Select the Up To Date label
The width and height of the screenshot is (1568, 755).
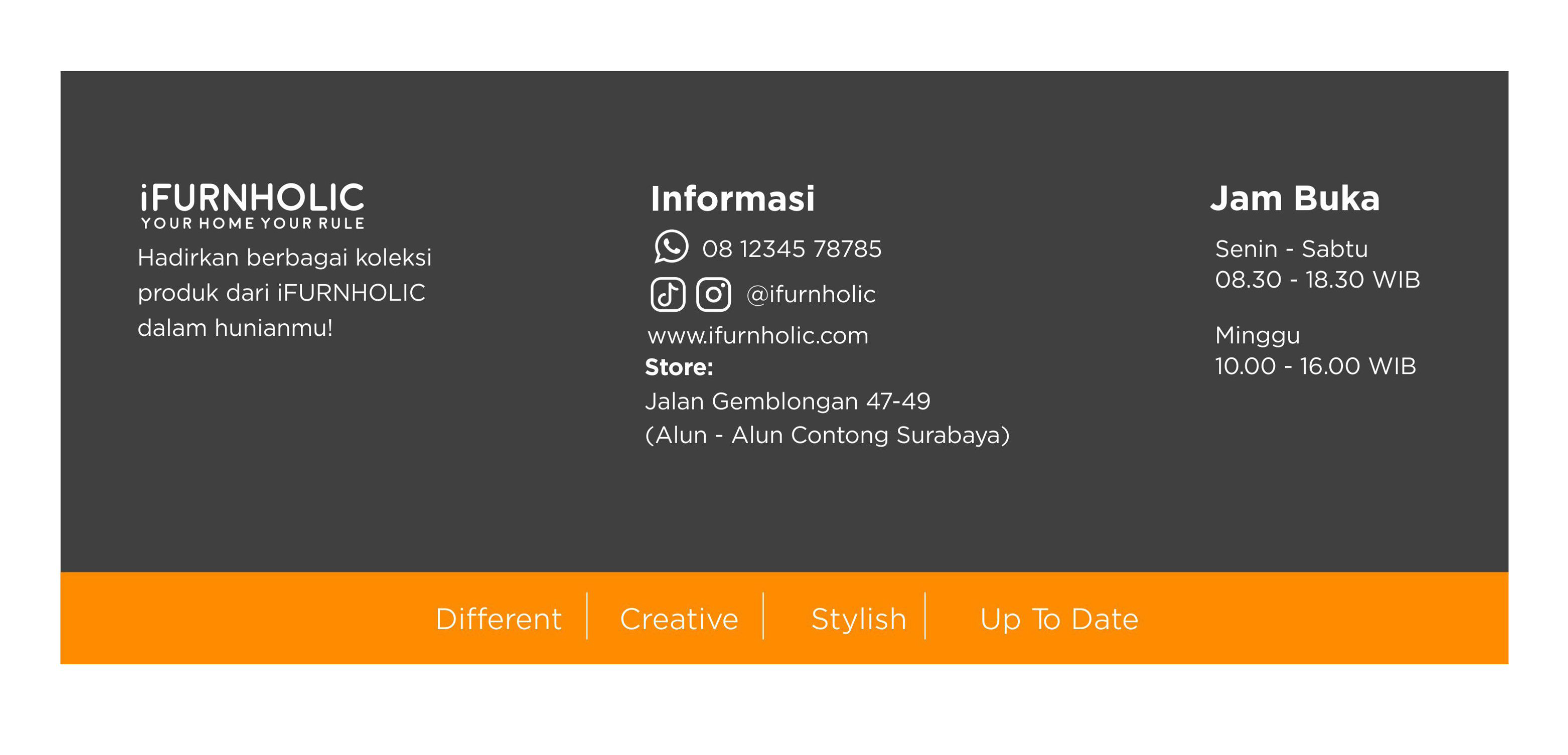coord(1058,619)
